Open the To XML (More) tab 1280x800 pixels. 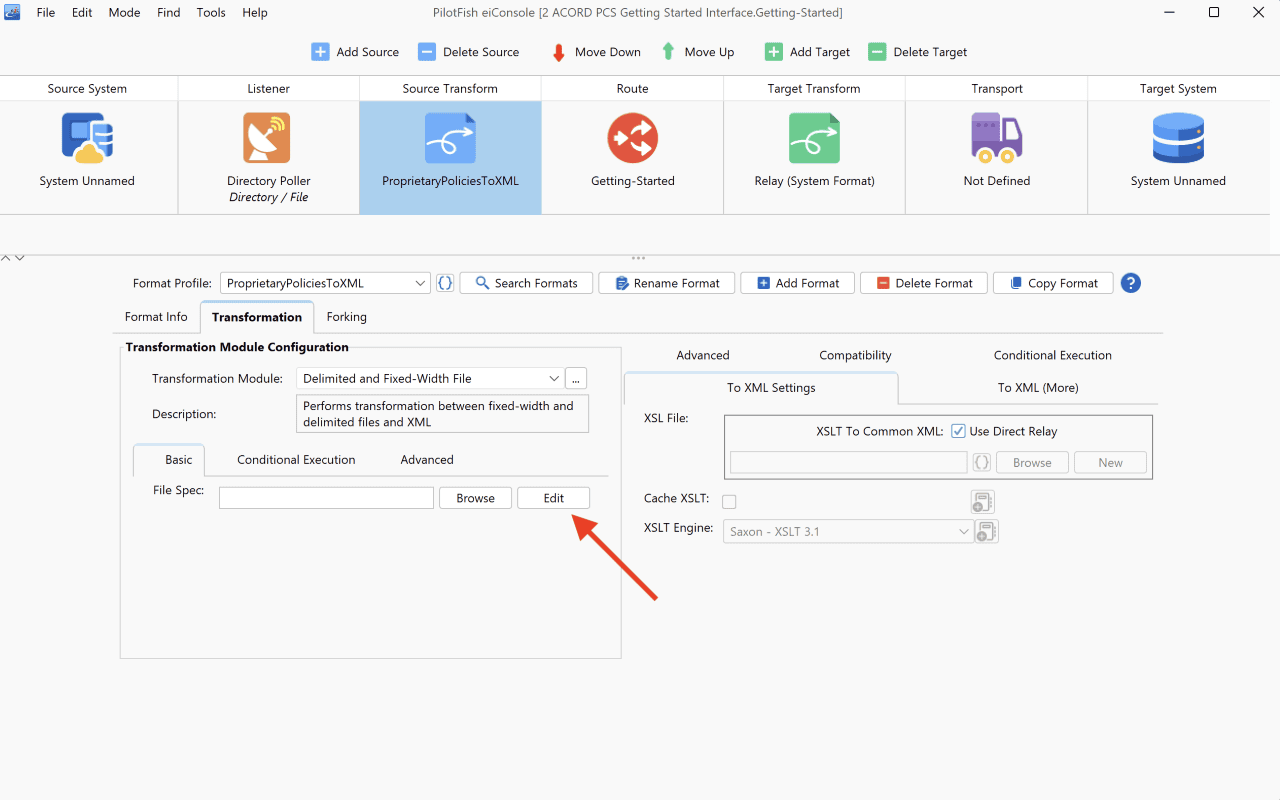click(1037, 388)
